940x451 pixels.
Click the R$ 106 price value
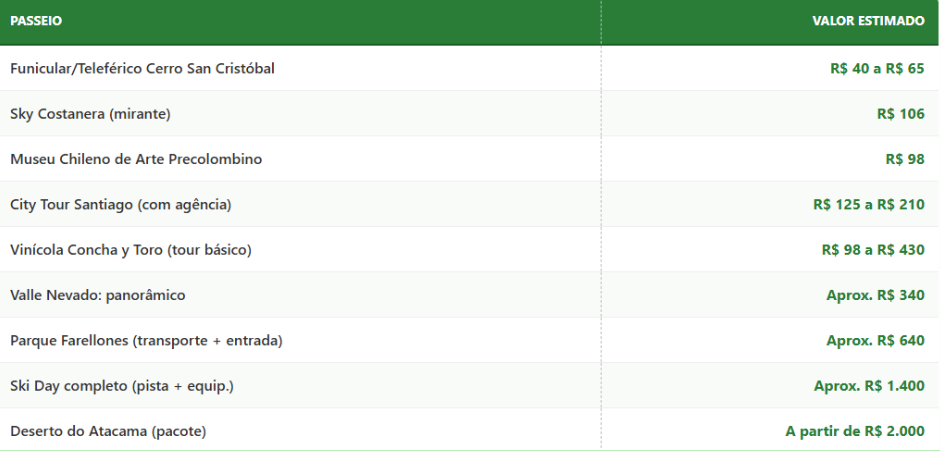900,114
